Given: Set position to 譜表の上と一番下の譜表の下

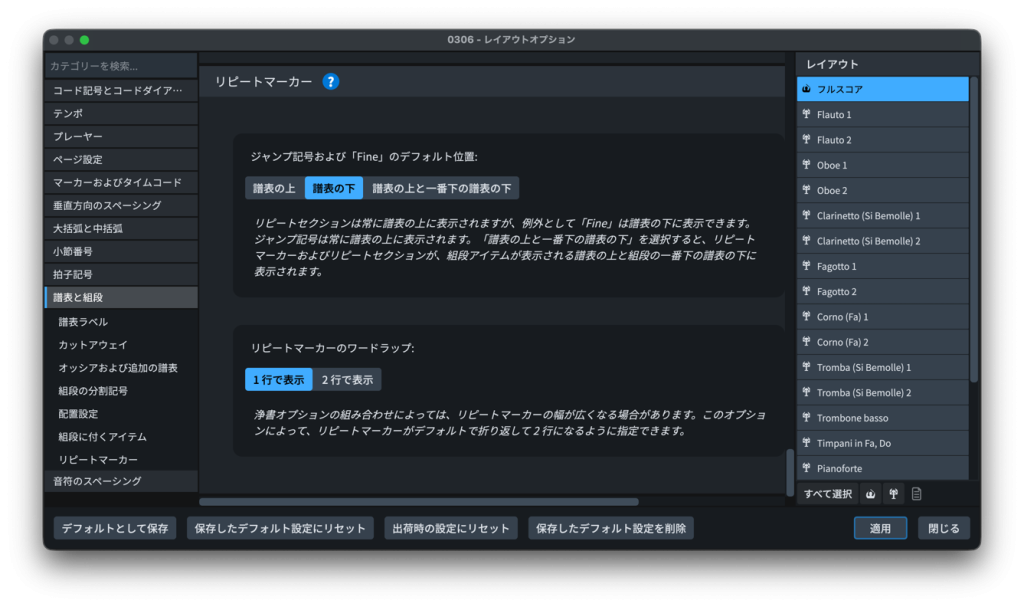Looking at the screenshot, I should pyautogui.click(x=441, y=188).
